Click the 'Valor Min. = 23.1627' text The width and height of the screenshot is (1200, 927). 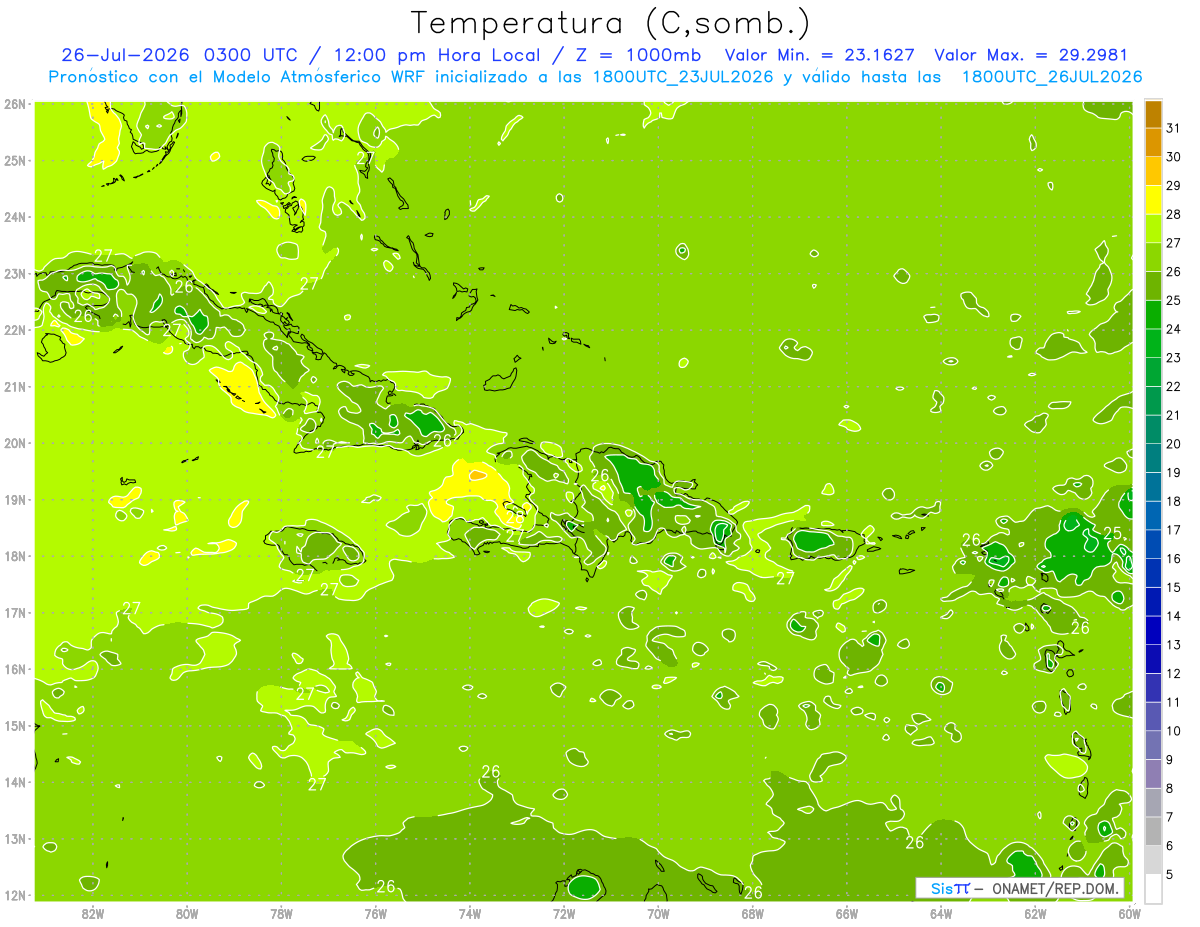click(x=819, y=55)
